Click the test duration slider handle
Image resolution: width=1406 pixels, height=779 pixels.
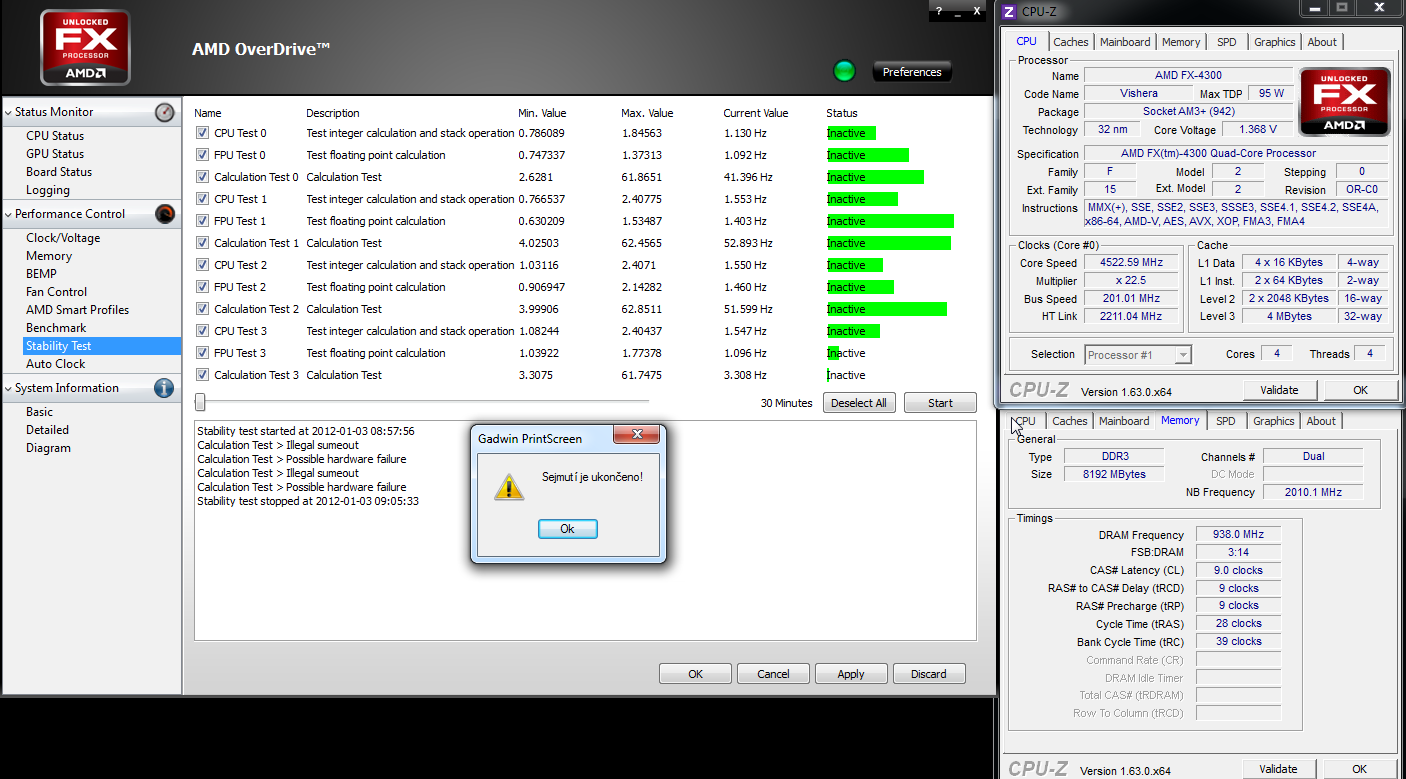pyautogui.click(x=200, y=402)
